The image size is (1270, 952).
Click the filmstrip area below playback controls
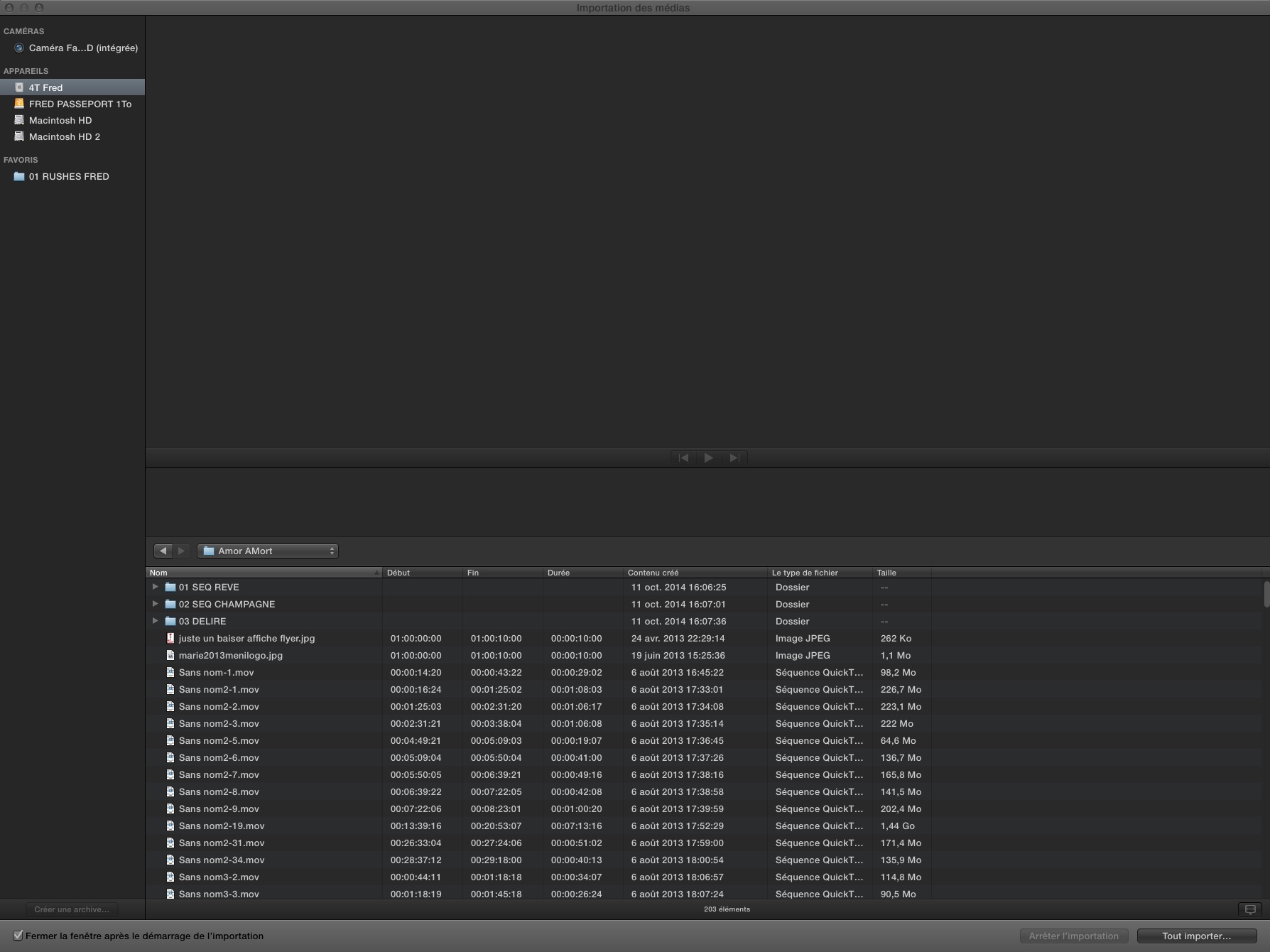point(707,502)
